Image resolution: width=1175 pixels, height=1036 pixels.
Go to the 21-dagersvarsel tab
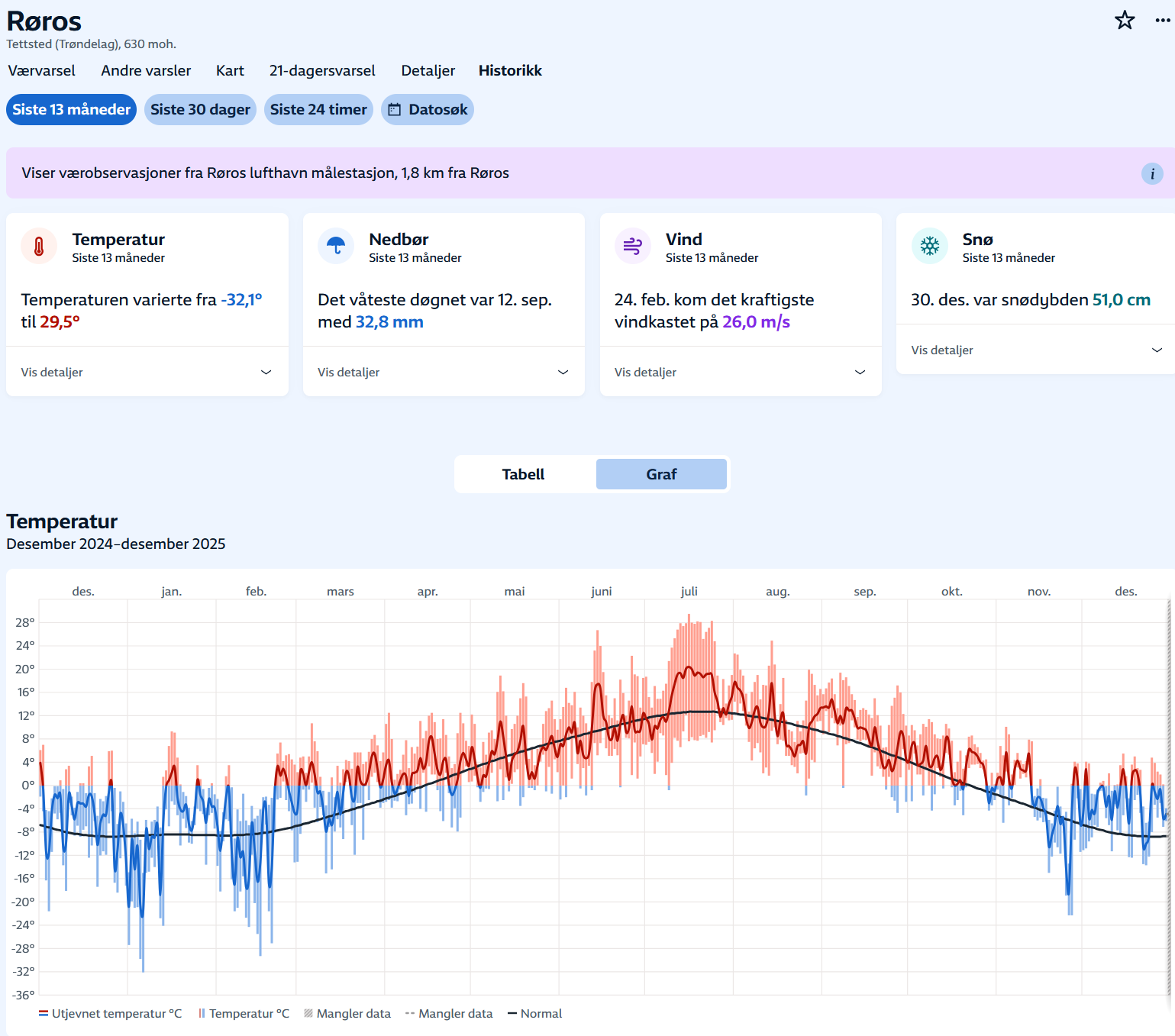pyautogui.click(x=322, y=71)
